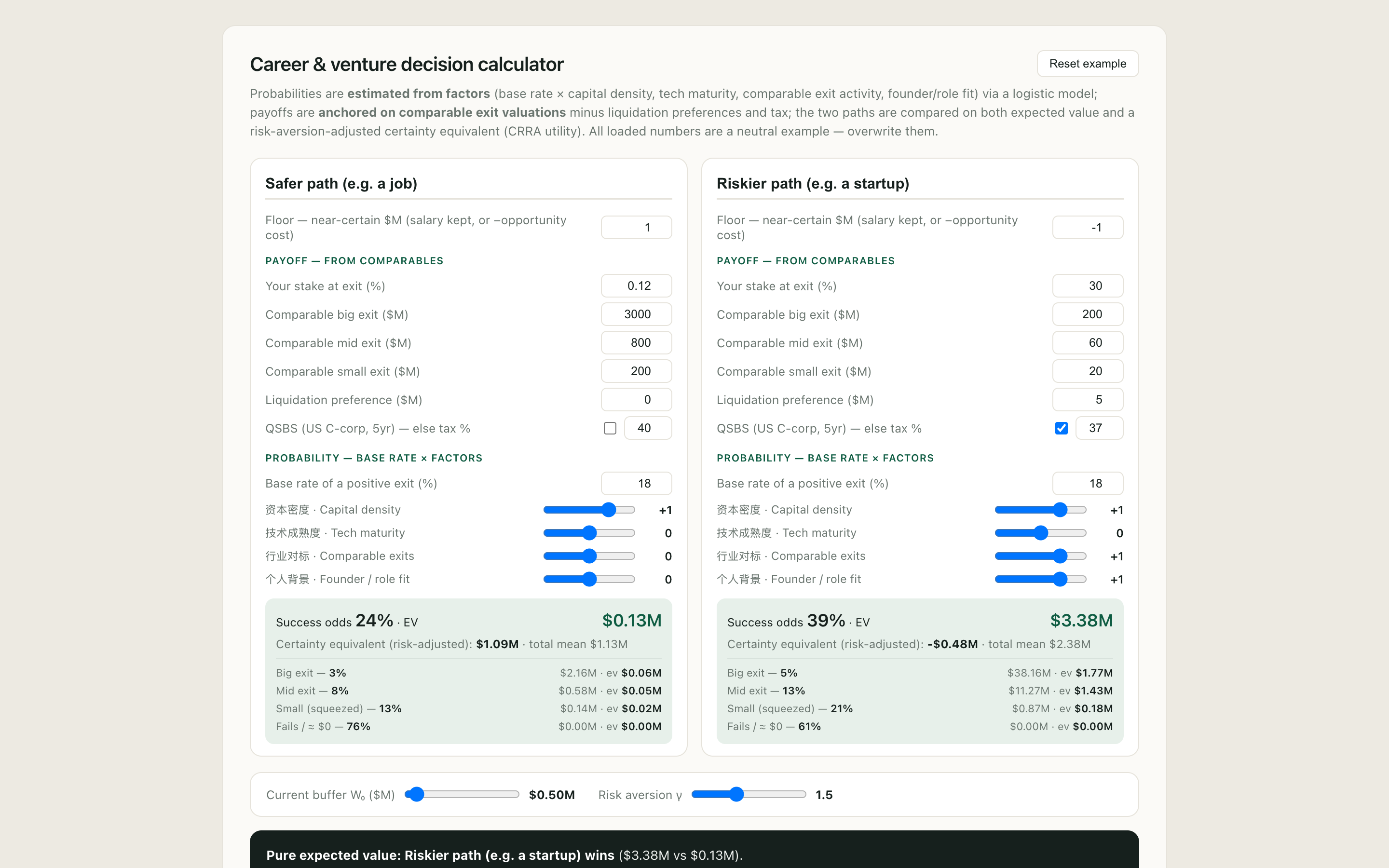Viewport: 1389px width, 868px height.
Task: Adjust the Safer path Comparable exits slider
Action: pyautogui.click(x=589, y=556)
